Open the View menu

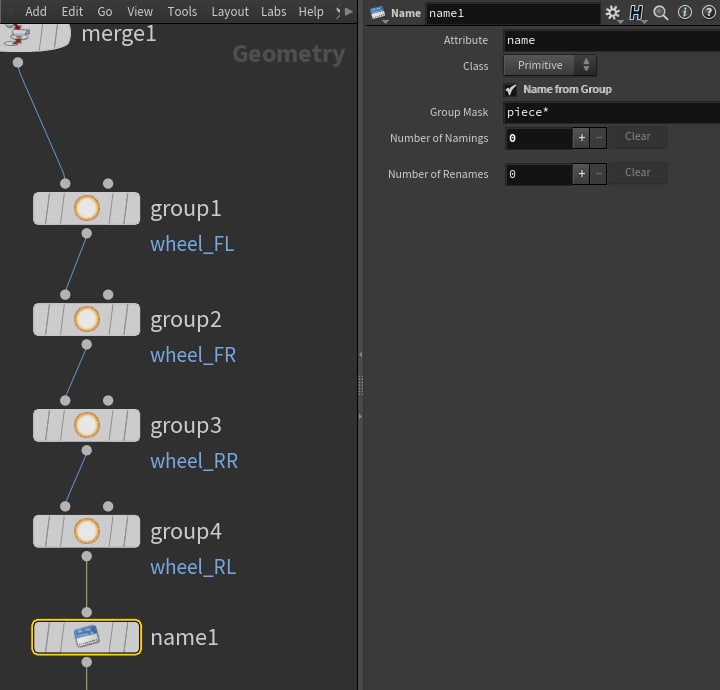[x=140, y=11]
